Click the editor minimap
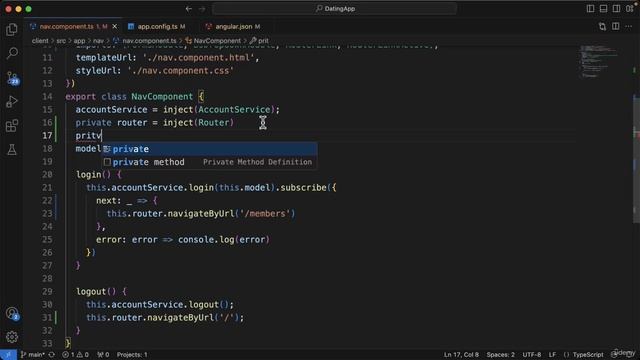Screen dimensions: 640x360 (x=599, y=61)
